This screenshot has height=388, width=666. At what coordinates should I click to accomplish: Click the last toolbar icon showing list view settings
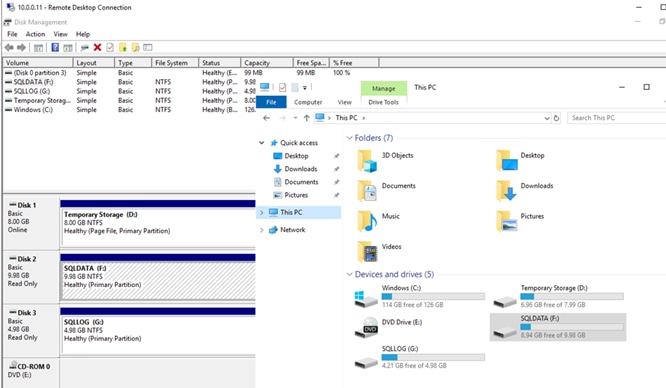click(148, 47)
